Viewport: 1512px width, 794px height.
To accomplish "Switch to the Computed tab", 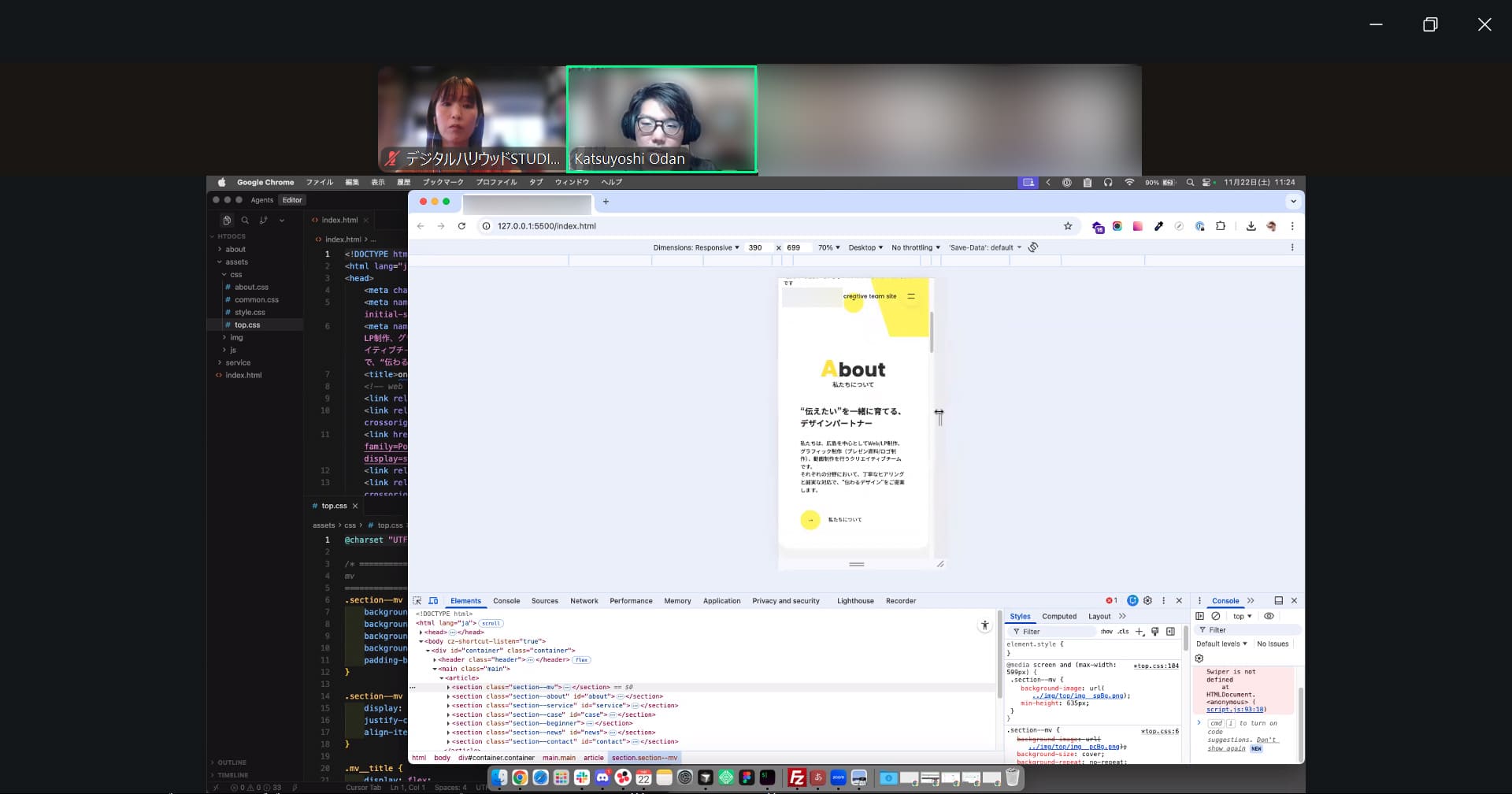I will [x=1058, y=617].
